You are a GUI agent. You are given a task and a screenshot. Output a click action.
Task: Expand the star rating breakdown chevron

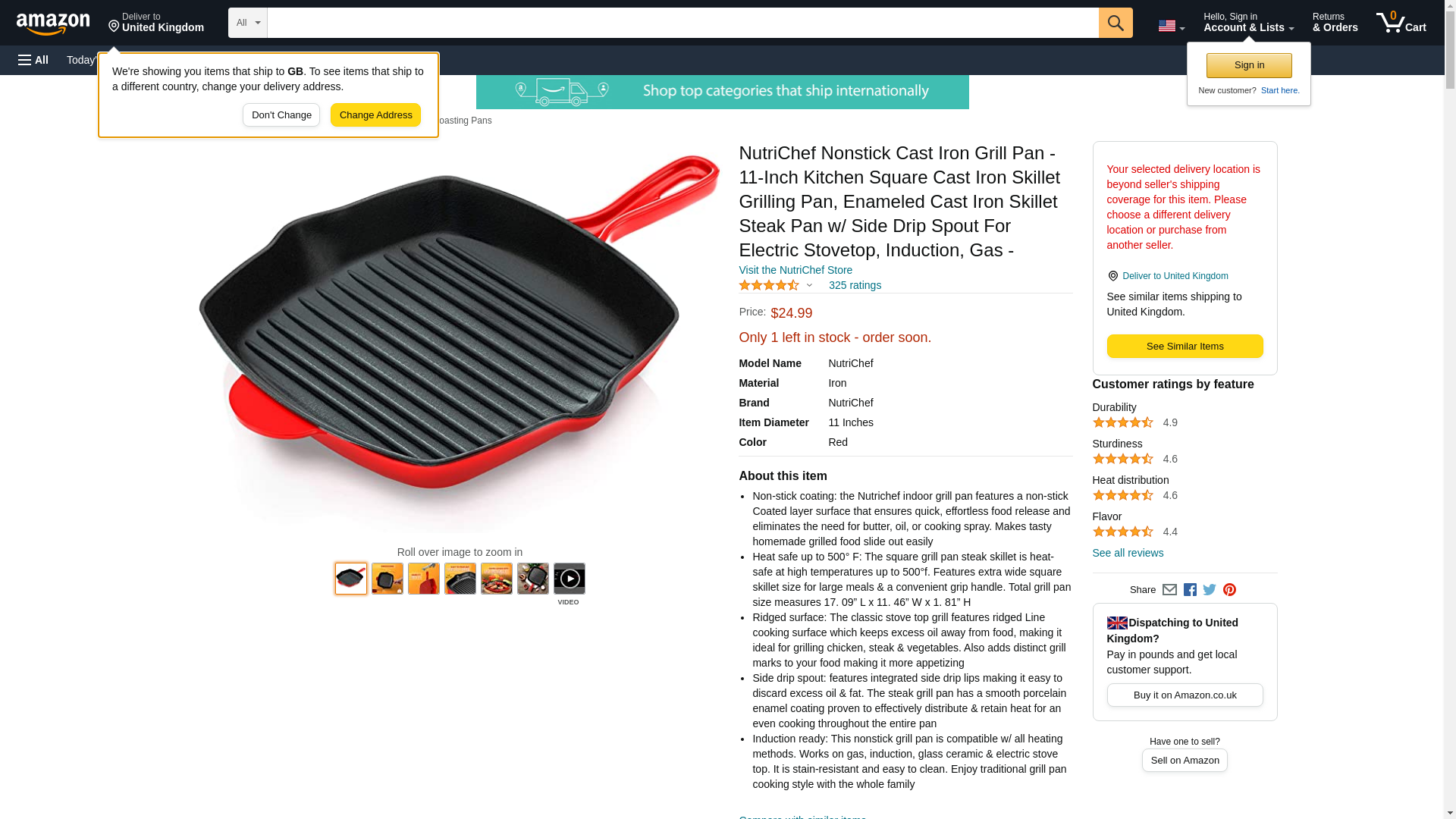point(809,286)
